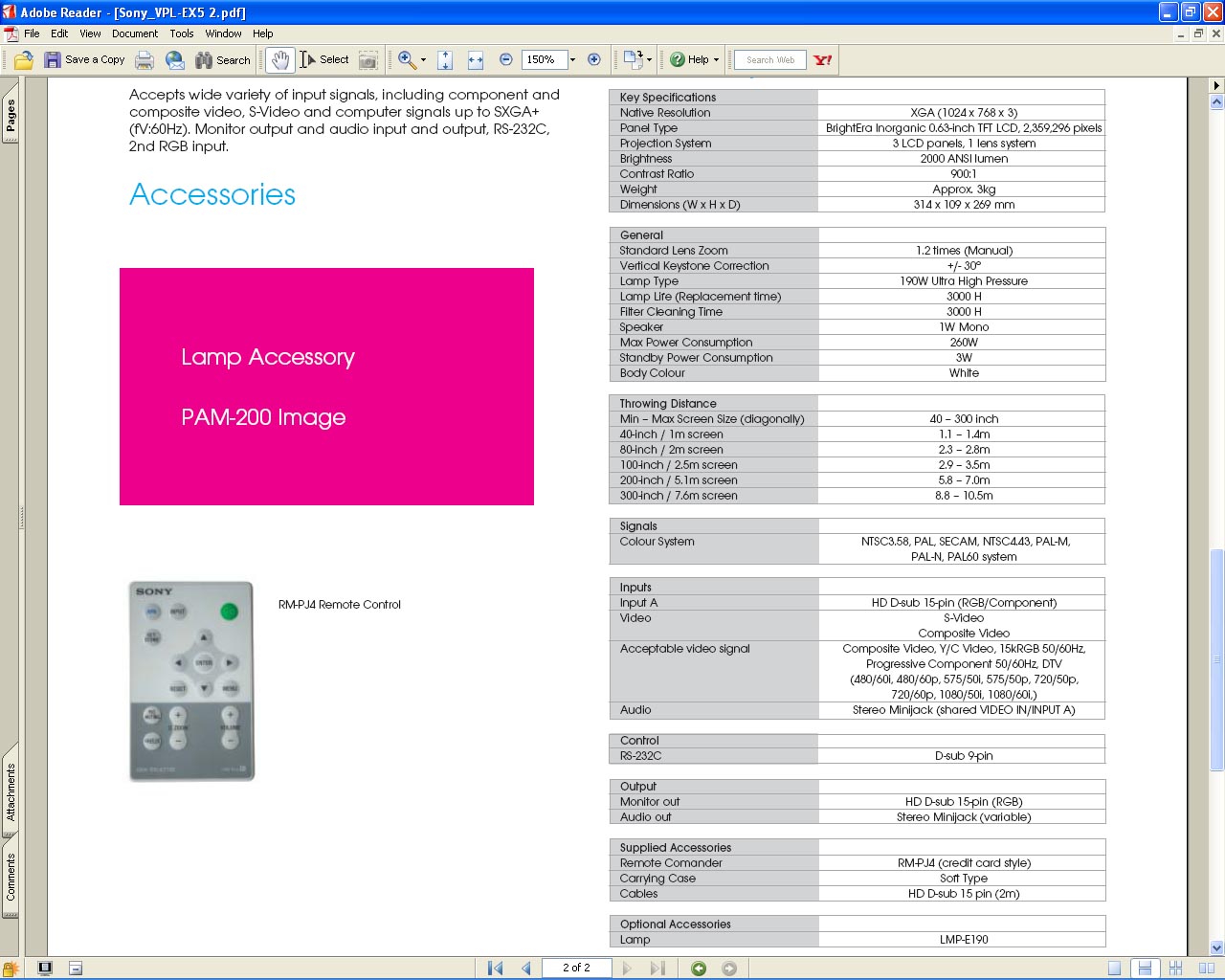This screenshot has width=1225, height=980.
Task: Click the Open file folder icon
Action: pyautogui.click(x=24, y=60)
